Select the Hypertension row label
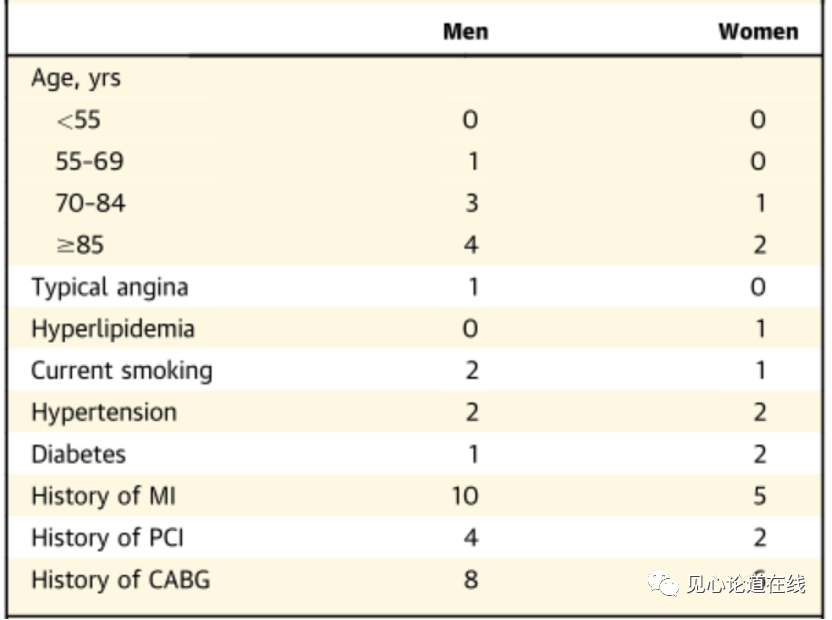 (104, 413)
